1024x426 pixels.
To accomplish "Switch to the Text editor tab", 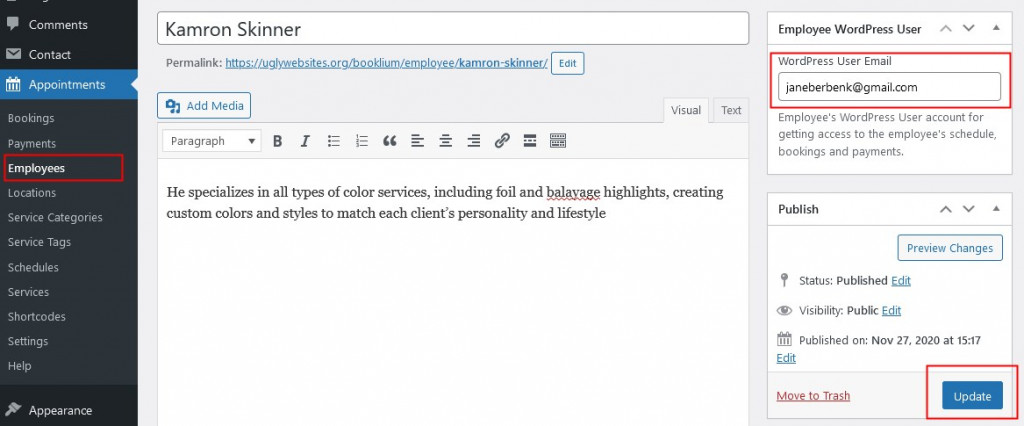I will coord(731,111).
